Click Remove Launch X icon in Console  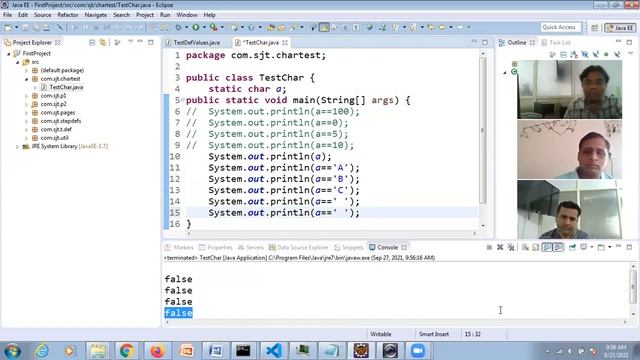(x=500, y=247)
